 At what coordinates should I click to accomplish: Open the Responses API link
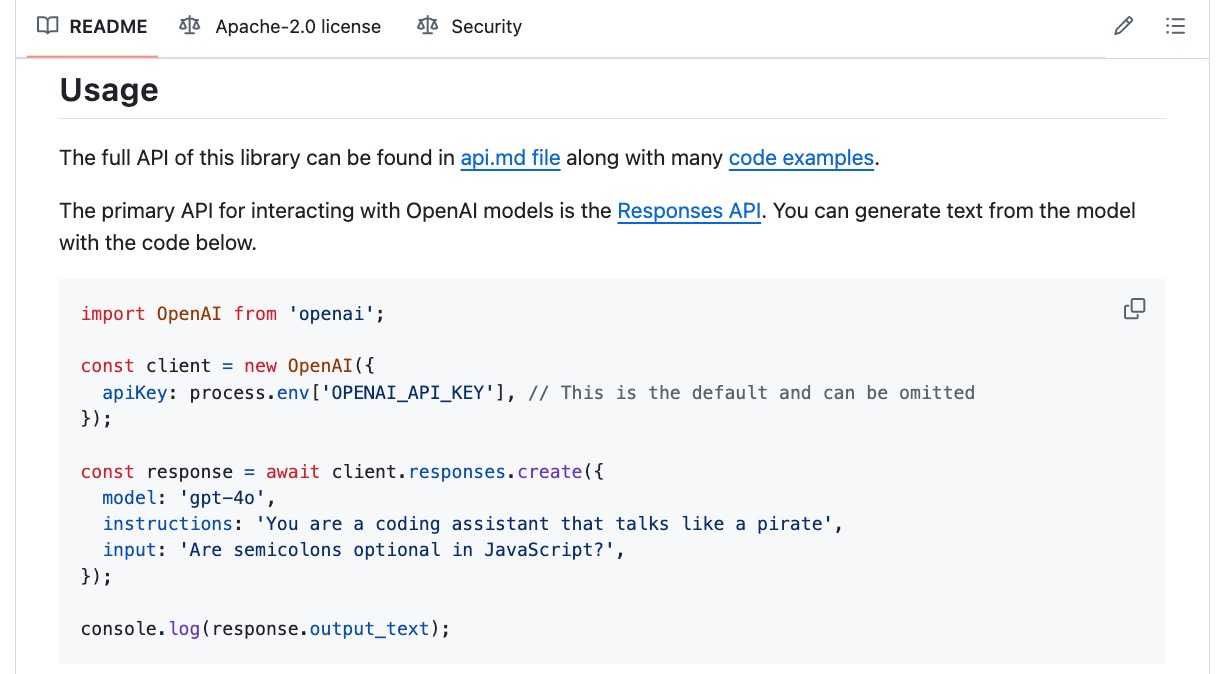[688, 210]
